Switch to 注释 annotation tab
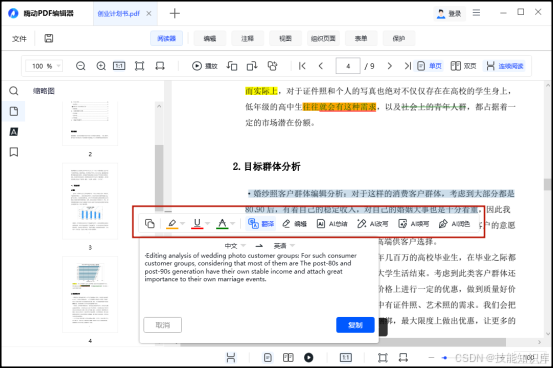This screenshot has height=369, width=553. pyautogui.click(x=248, y=38)
